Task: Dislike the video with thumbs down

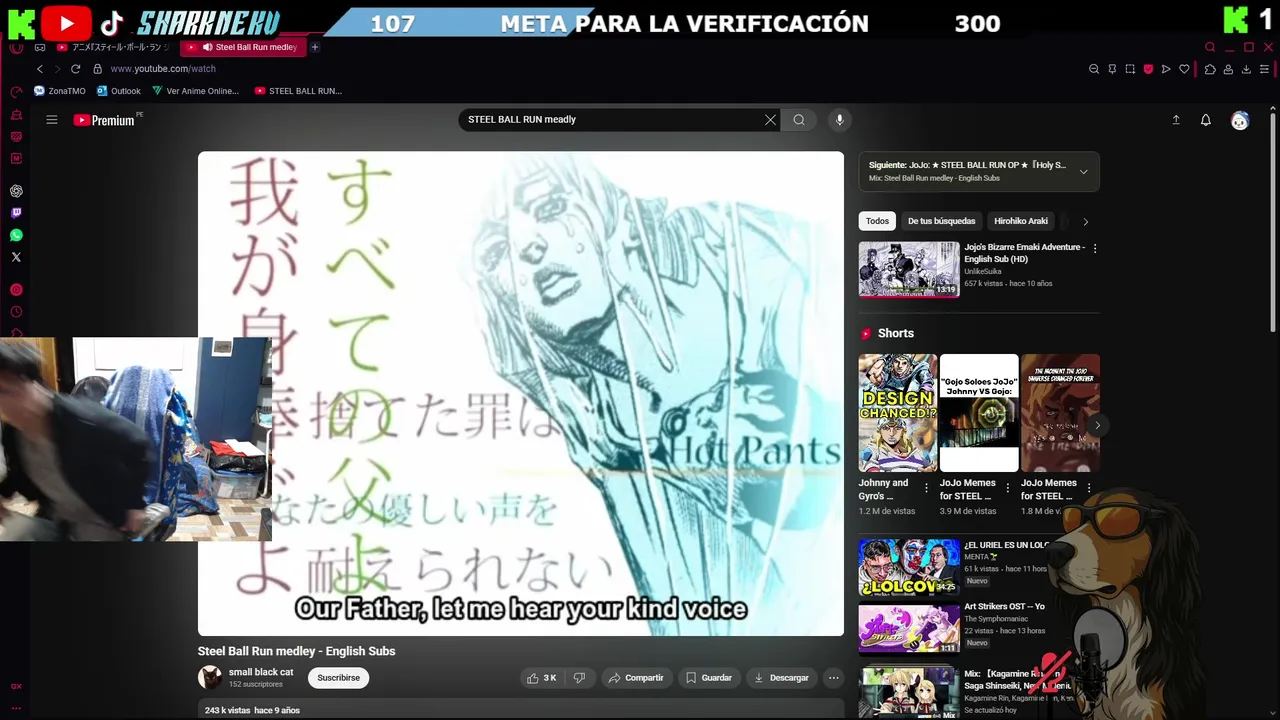Action: coord(579,678)
